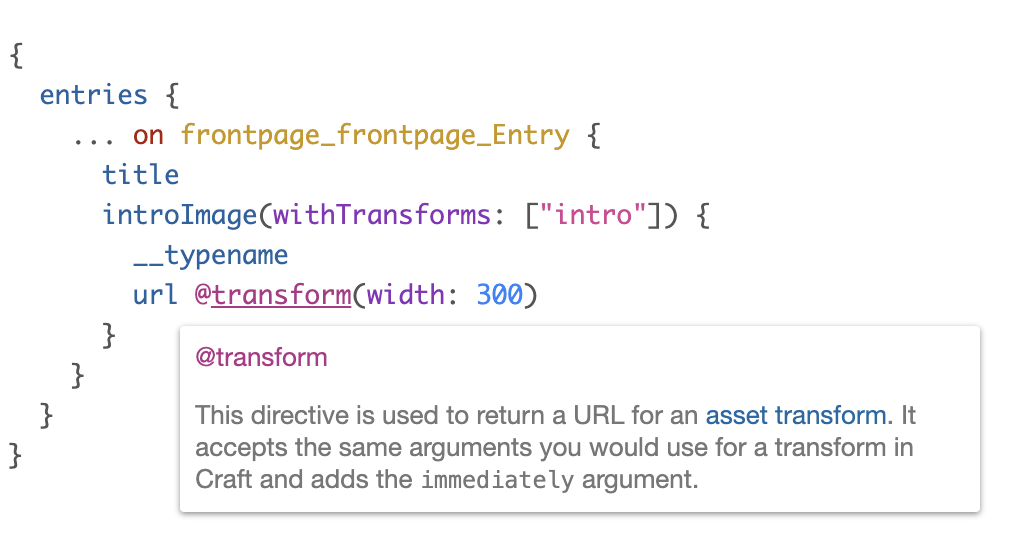The image size is (1022, 558).
Task: Open the asset transform link
Action: tap(795, 415)
